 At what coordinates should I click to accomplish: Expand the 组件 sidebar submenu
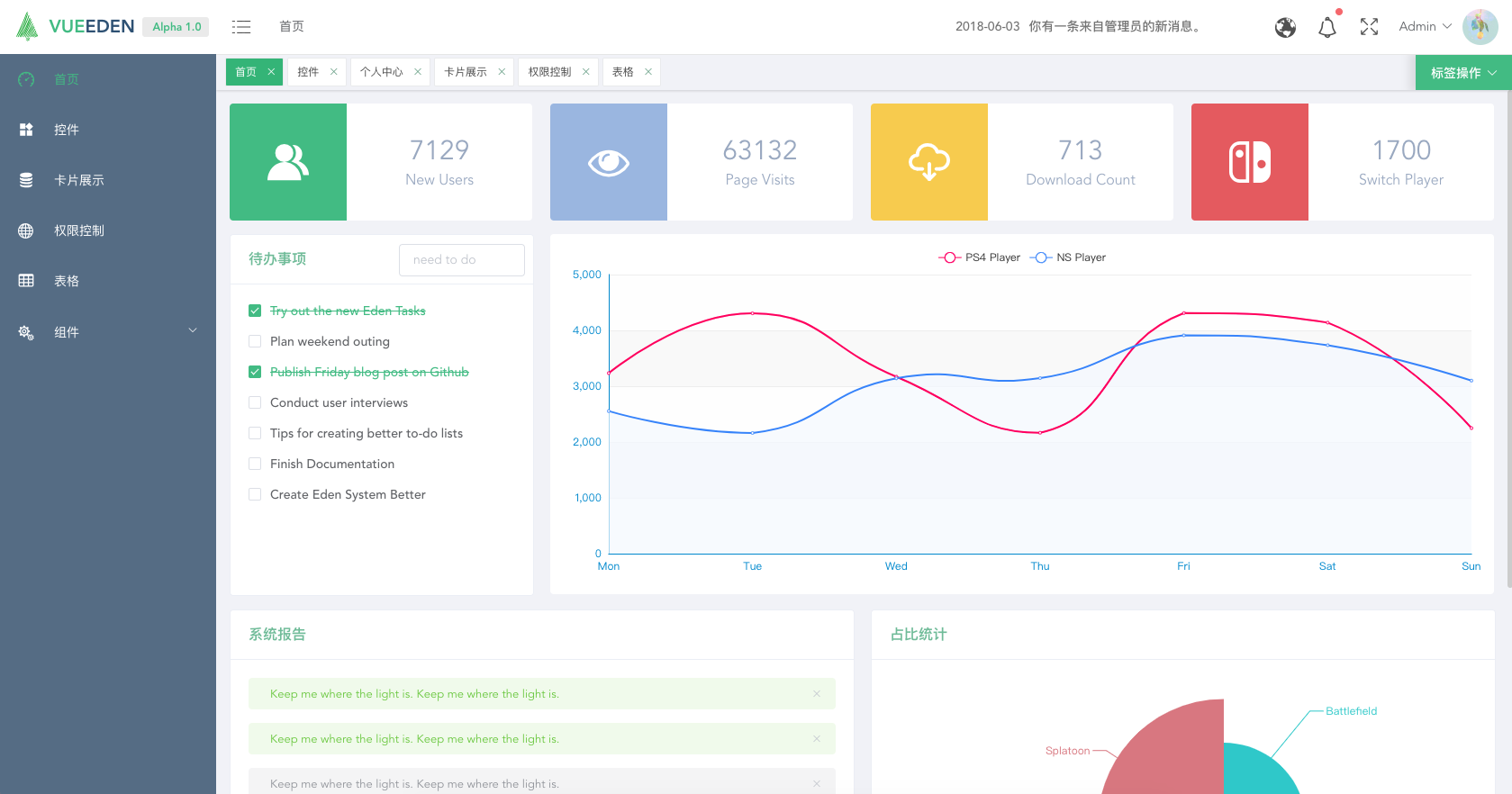pyautogui.click(x=108, y=332)
